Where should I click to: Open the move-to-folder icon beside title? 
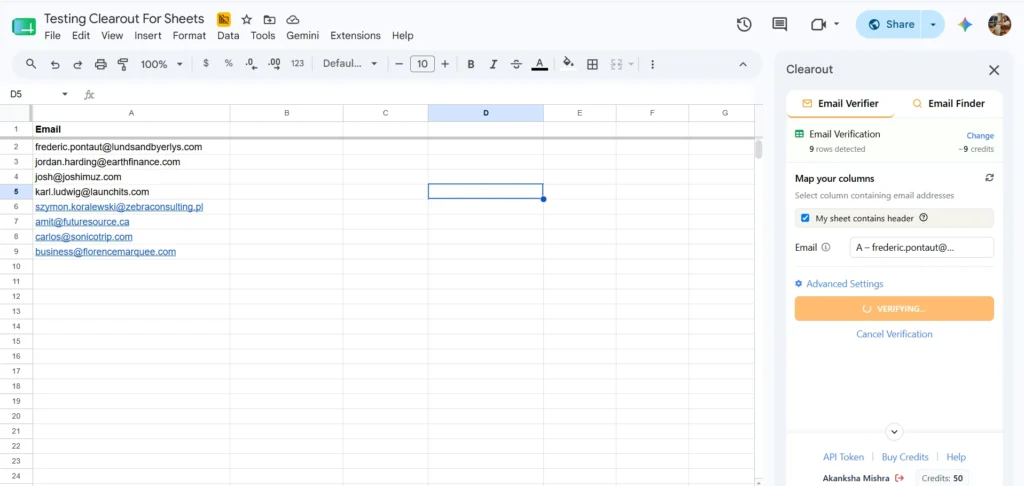(269, 20)
